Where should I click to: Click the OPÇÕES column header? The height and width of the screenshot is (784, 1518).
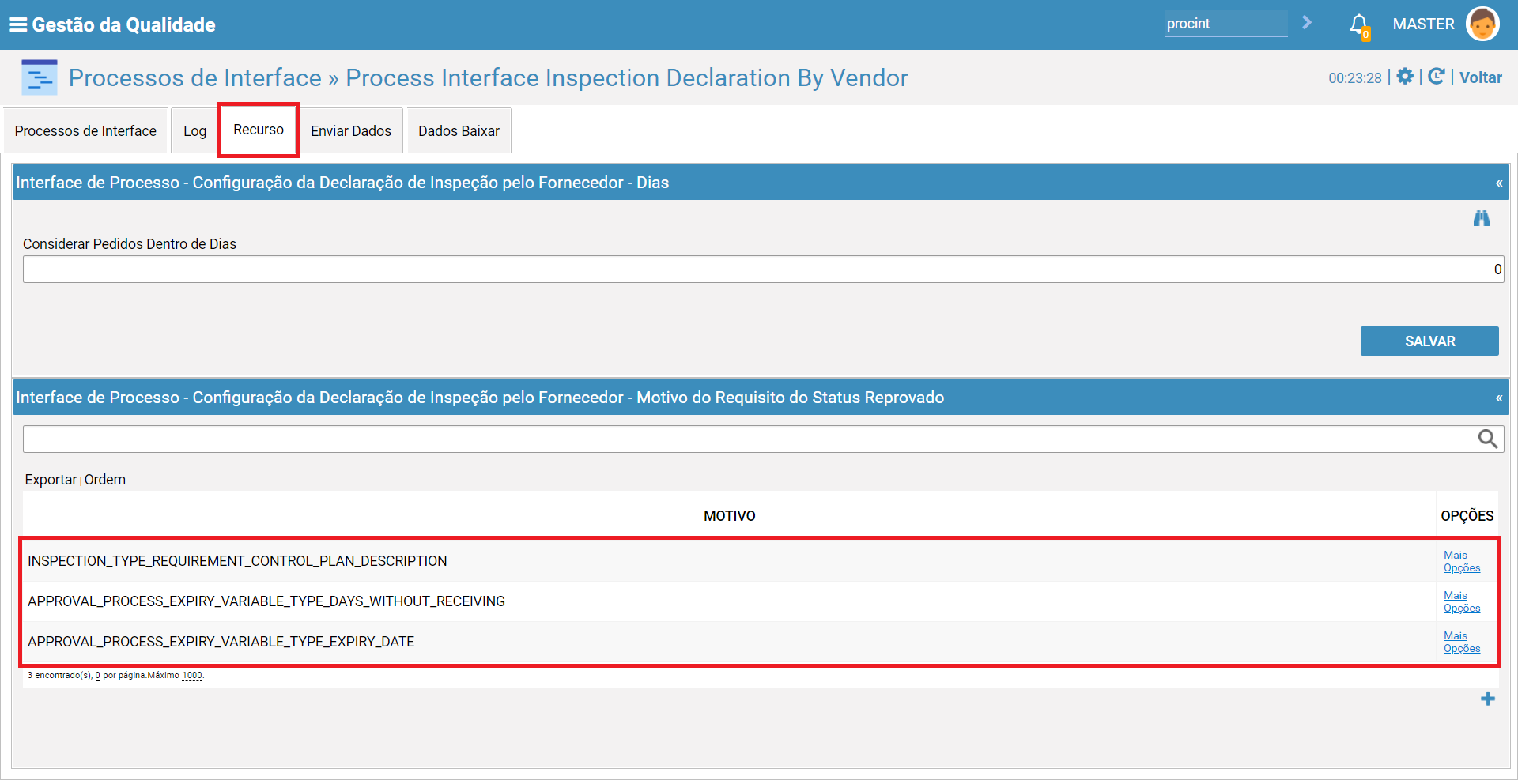pos(1467,516)
